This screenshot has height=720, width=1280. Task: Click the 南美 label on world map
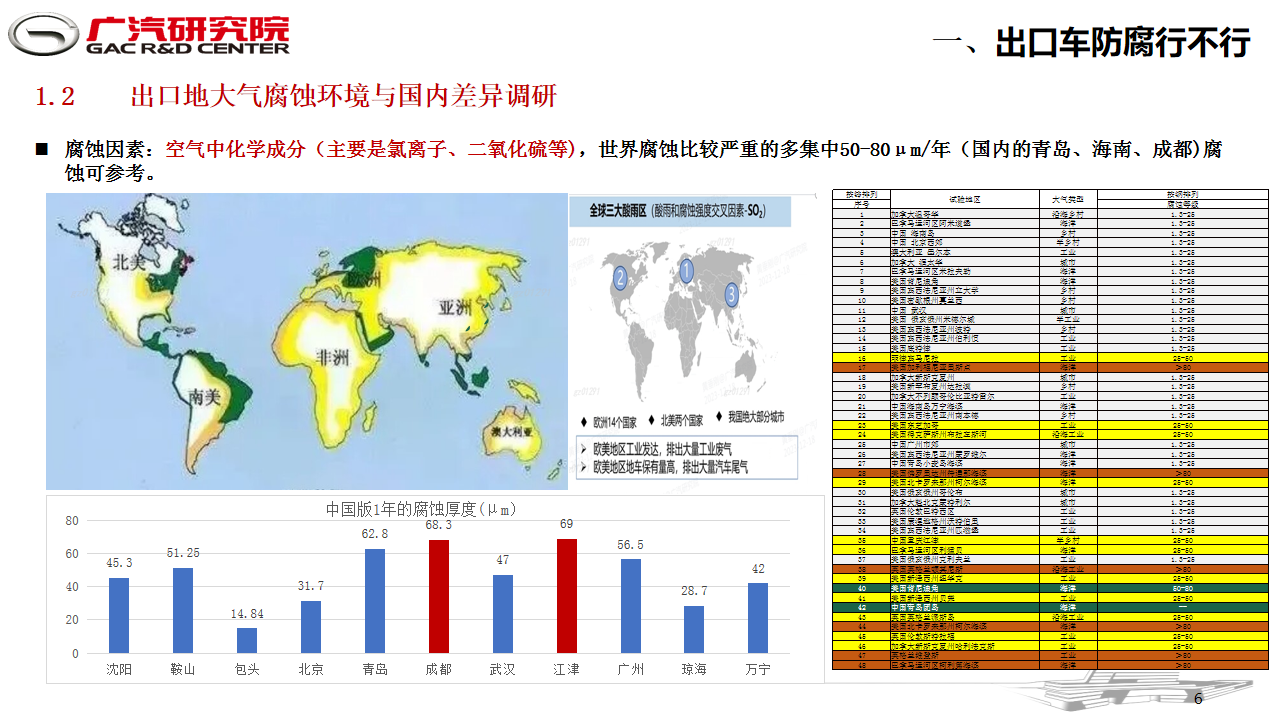click(x=204, y=397)
